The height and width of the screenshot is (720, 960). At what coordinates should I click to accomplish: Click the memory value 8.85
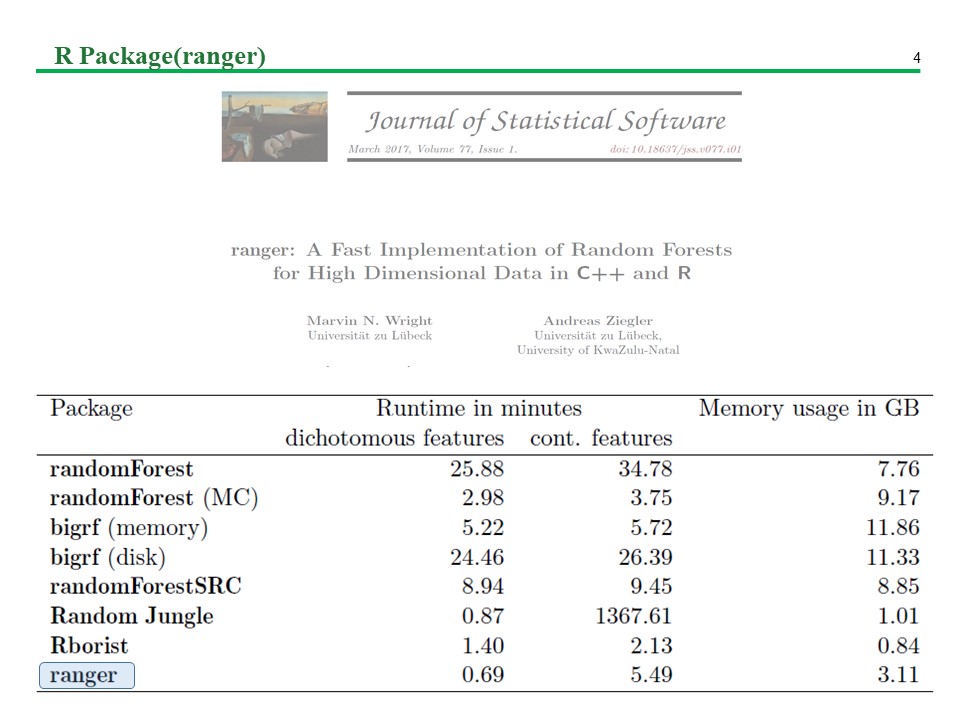tap(898, 587)
